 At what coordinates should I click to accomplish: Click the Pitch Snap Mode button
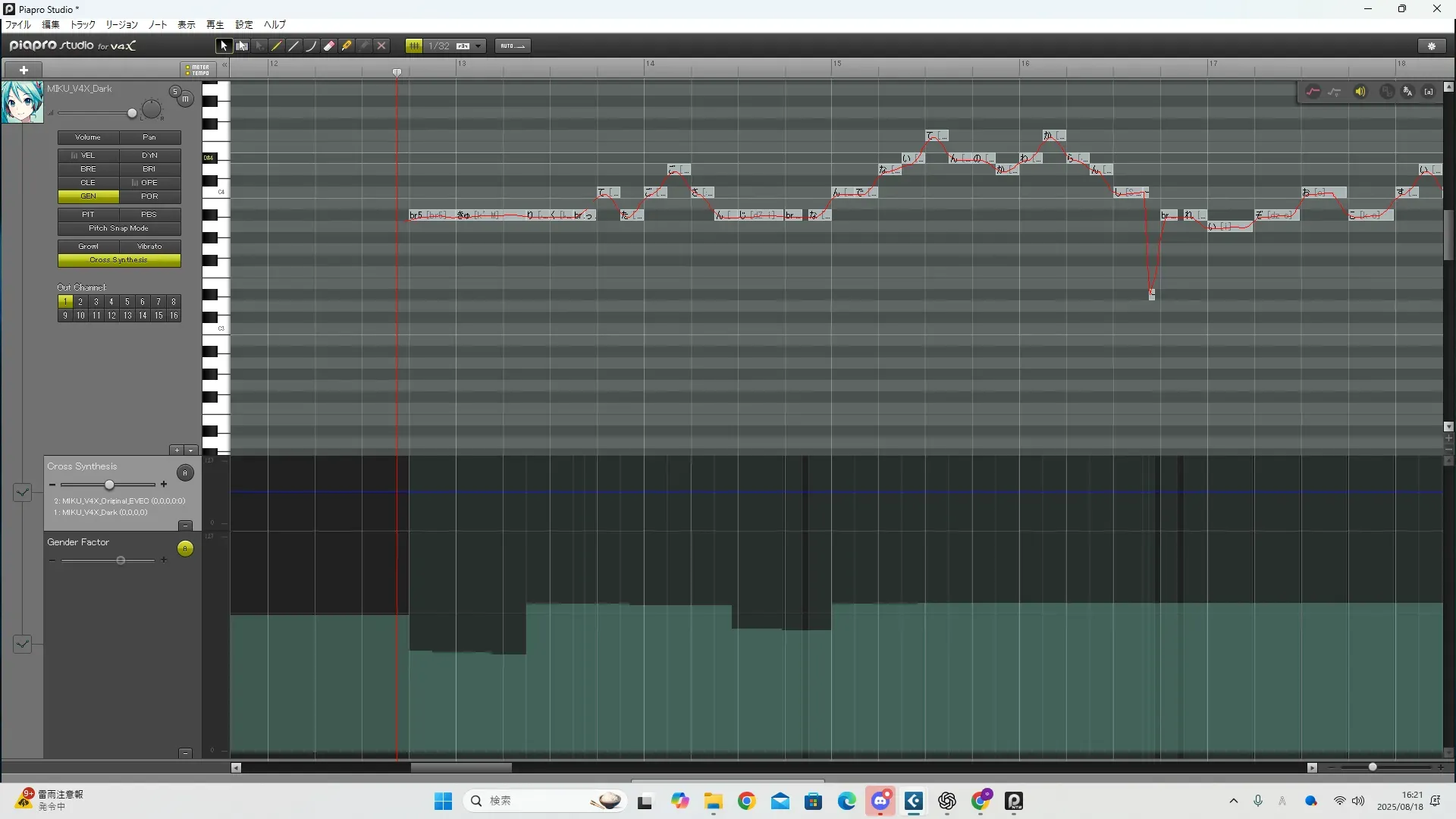pos(119,228)
